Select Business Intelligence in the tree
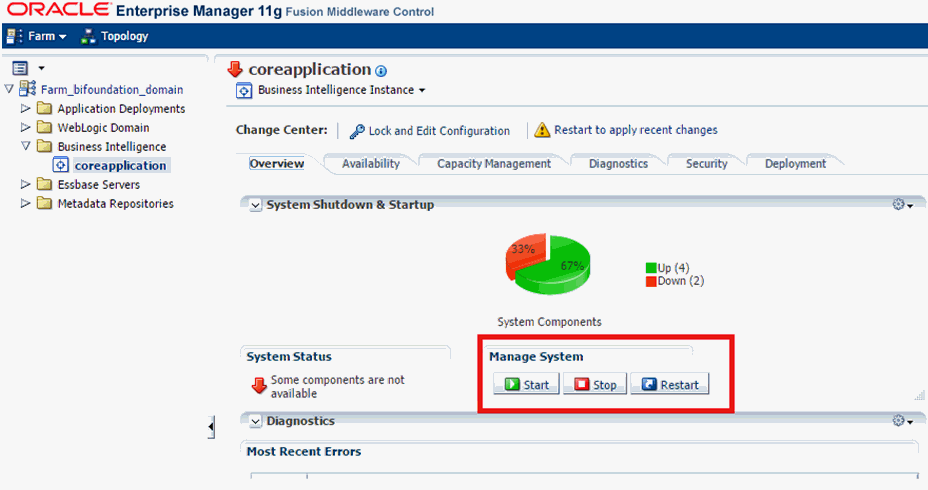Screen dimensions: 928x490 click(x=112, y=147)
